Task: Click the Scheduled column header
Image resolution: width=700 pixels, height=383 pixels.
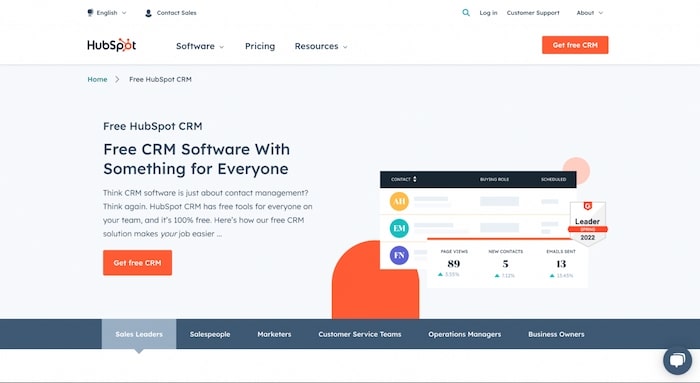Action: [x=554, y=179]
